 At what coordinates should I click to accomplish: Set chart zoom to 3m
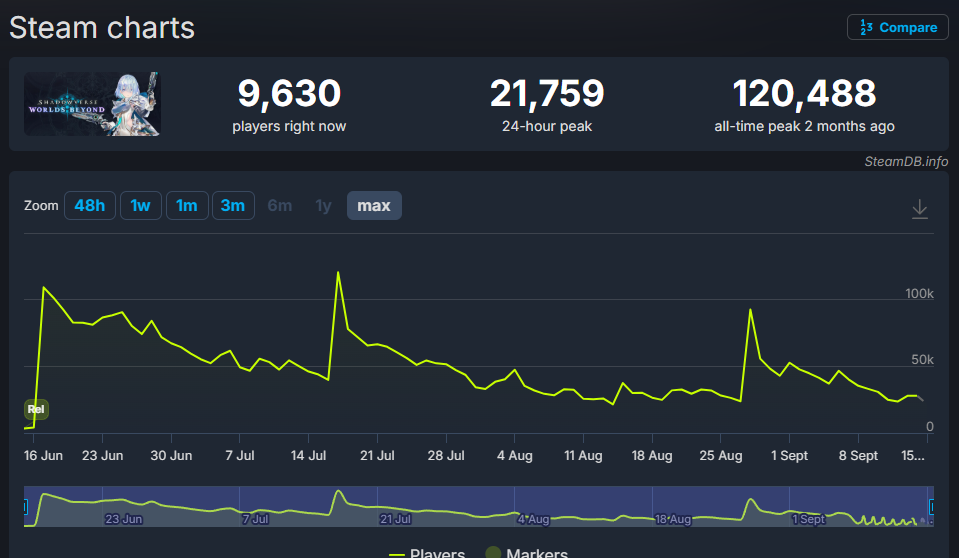click(233, 206)
